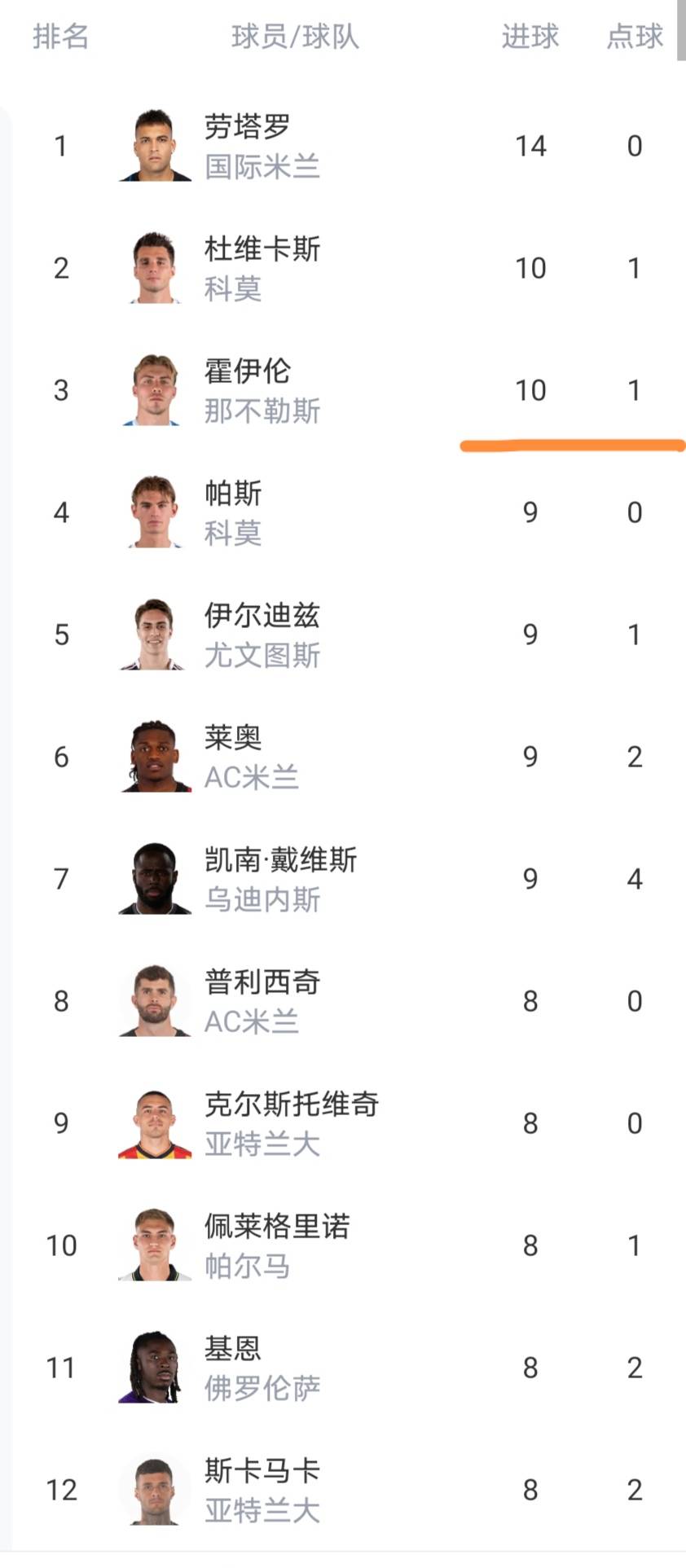
Task: Open the 那不勒斯 team link
Action: pos(262,411)
